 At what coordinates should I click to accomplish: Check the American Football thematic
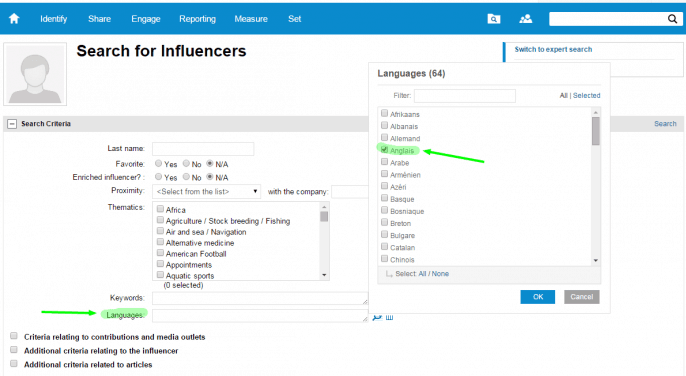coord(160,253)
